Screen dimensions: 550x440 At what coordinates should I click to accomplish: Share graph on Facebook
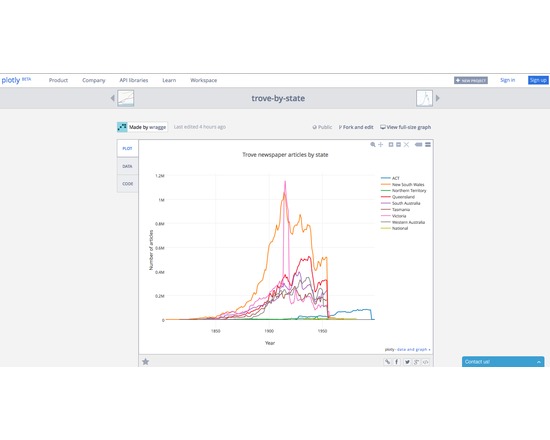pyautogui.click(x=397, y=362)
